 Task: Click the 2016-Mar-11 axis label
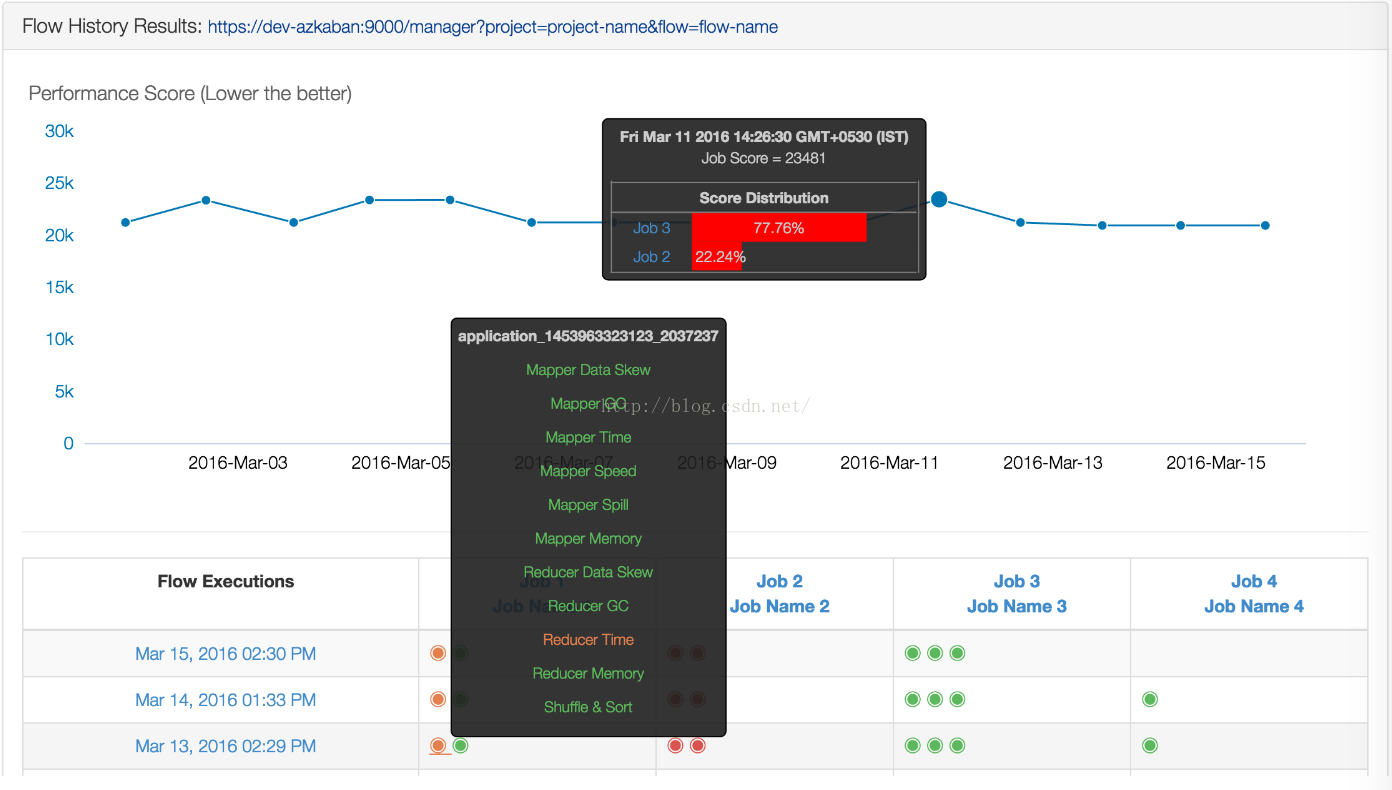point(890,463)
